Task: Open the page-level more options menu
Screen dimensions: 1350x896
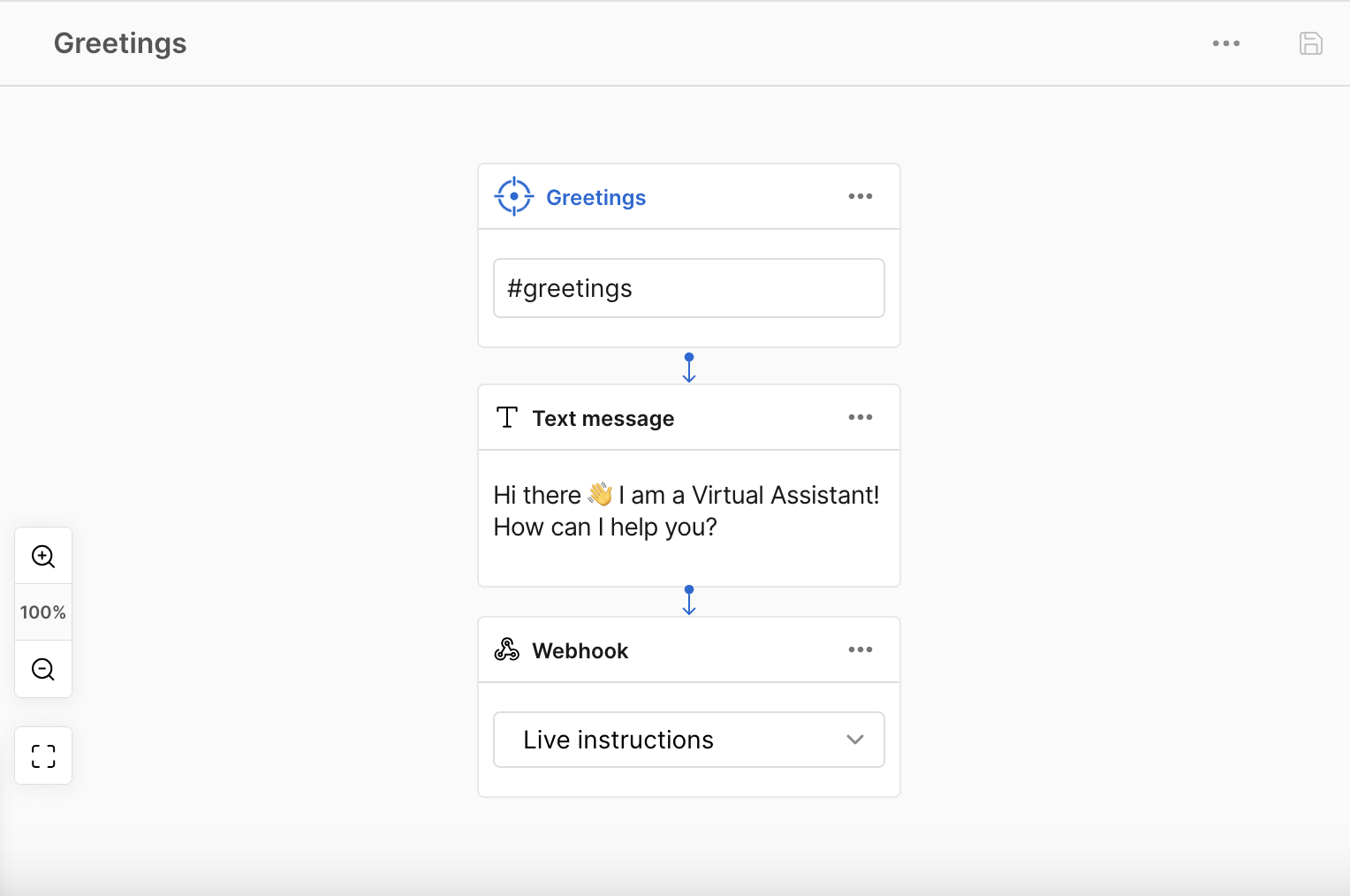Action: (1225, 43)
